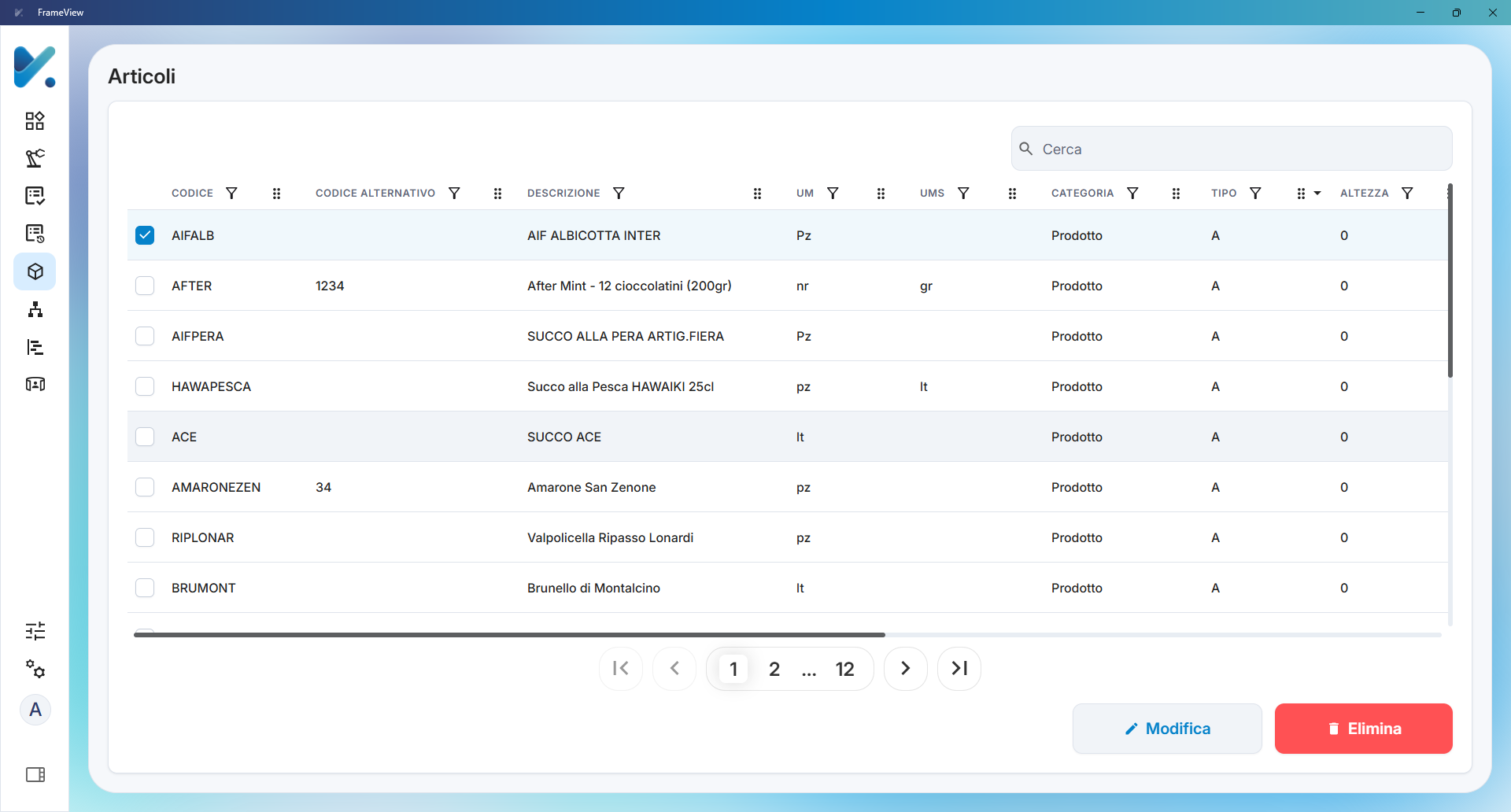Screen dimensions: 1511x812
Task: Check the AMARONEZEN row checkbox
Action: click(x=145, y=487)
